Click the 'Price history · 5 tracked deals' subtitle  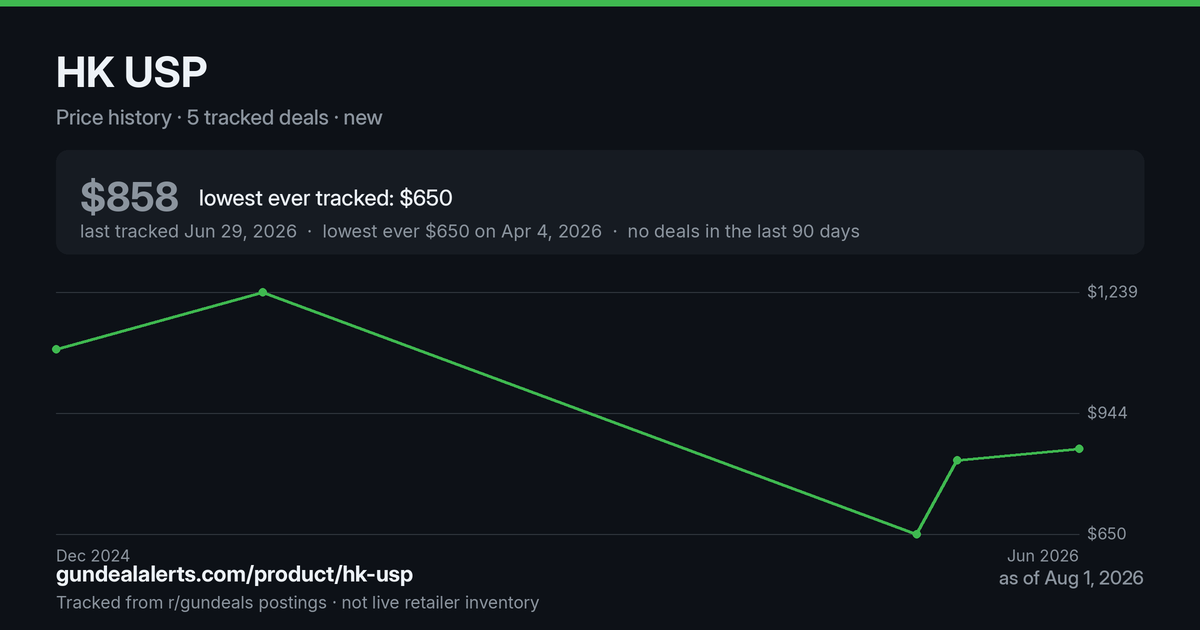pyautogui.click(x=192, y=117)
